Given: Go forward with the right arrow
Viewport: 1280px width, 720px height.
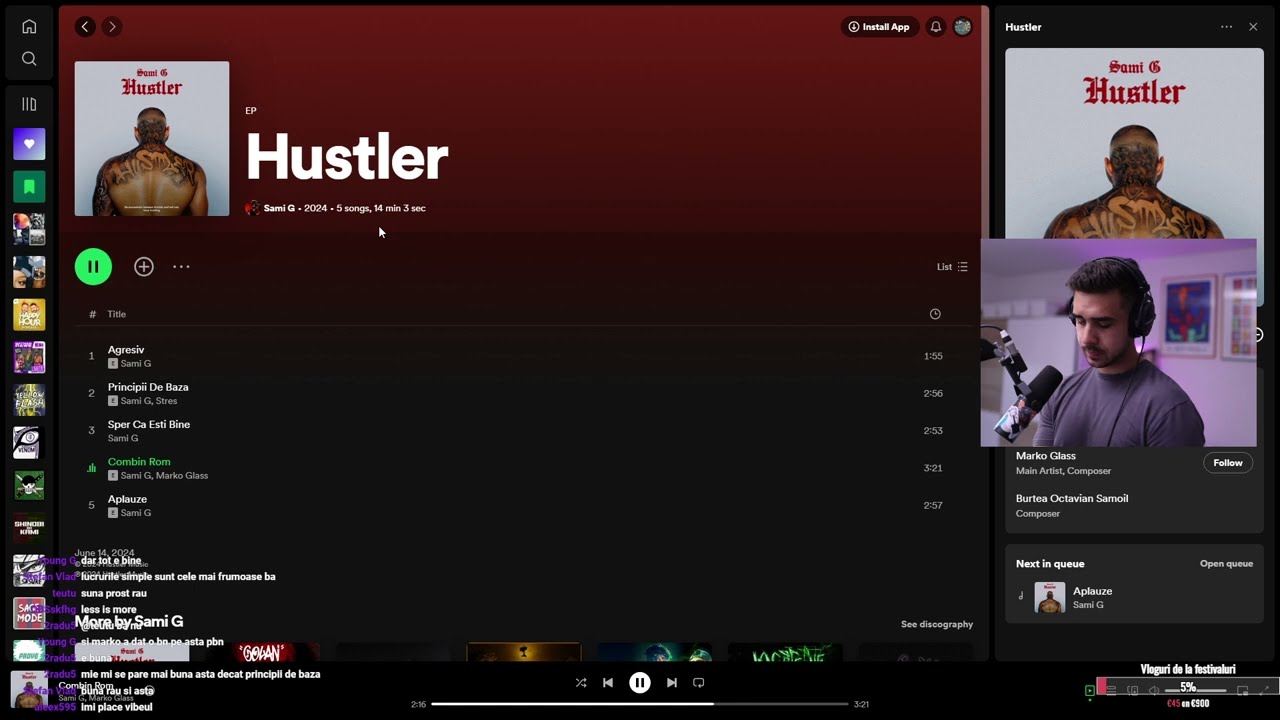Looking at the screenshot, I should click(112, 27).
